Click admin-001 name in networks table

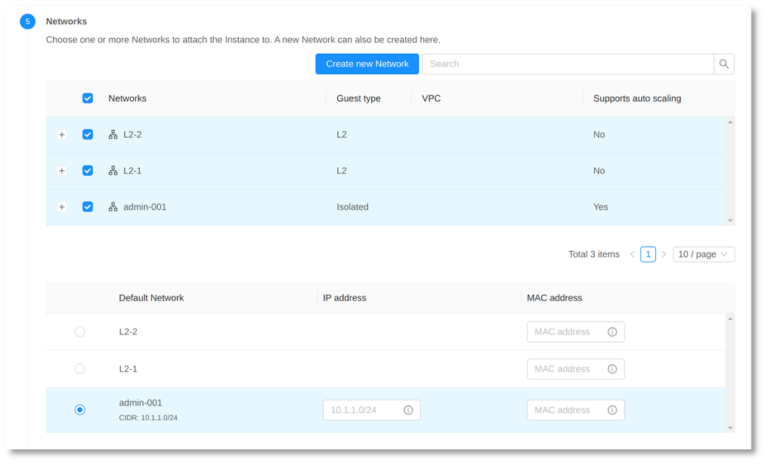(144, 207)
